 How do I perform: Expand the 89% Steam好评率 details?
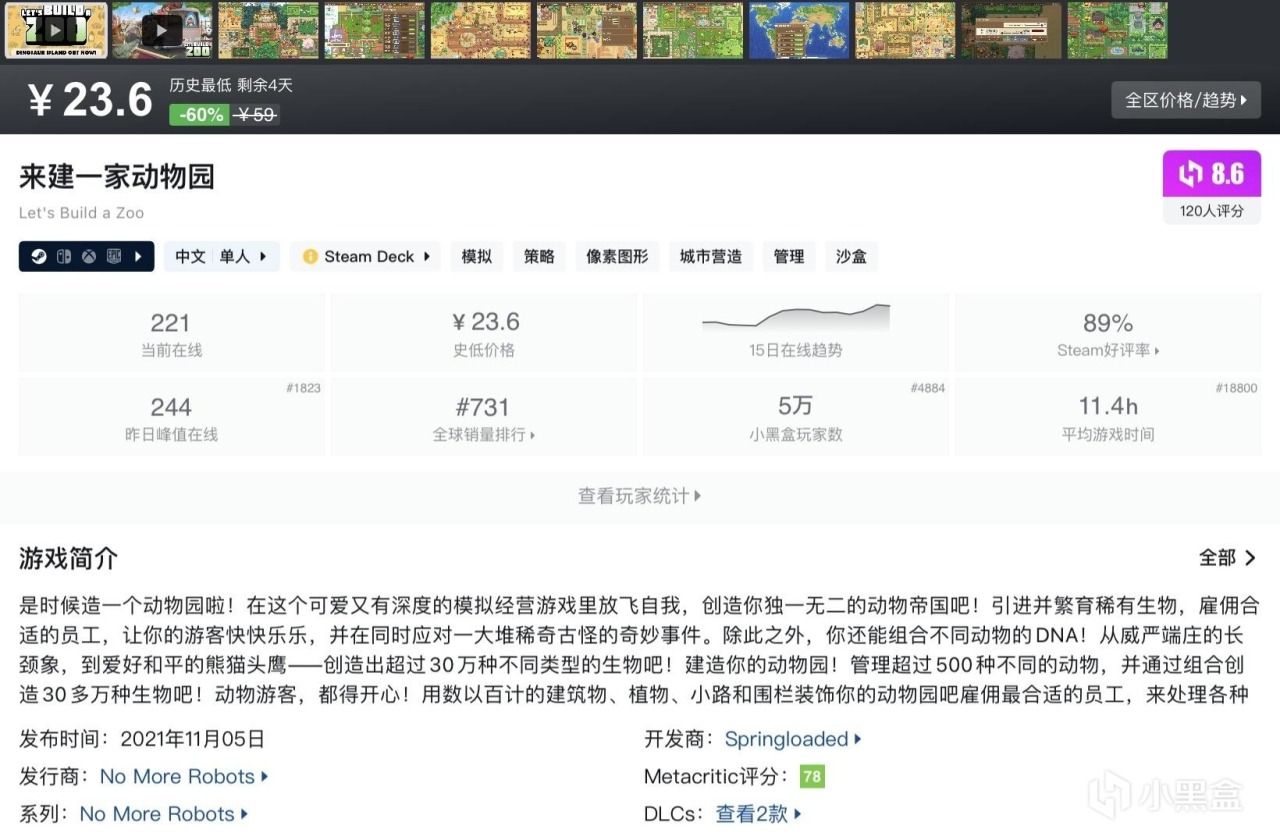click(1108, 333)
